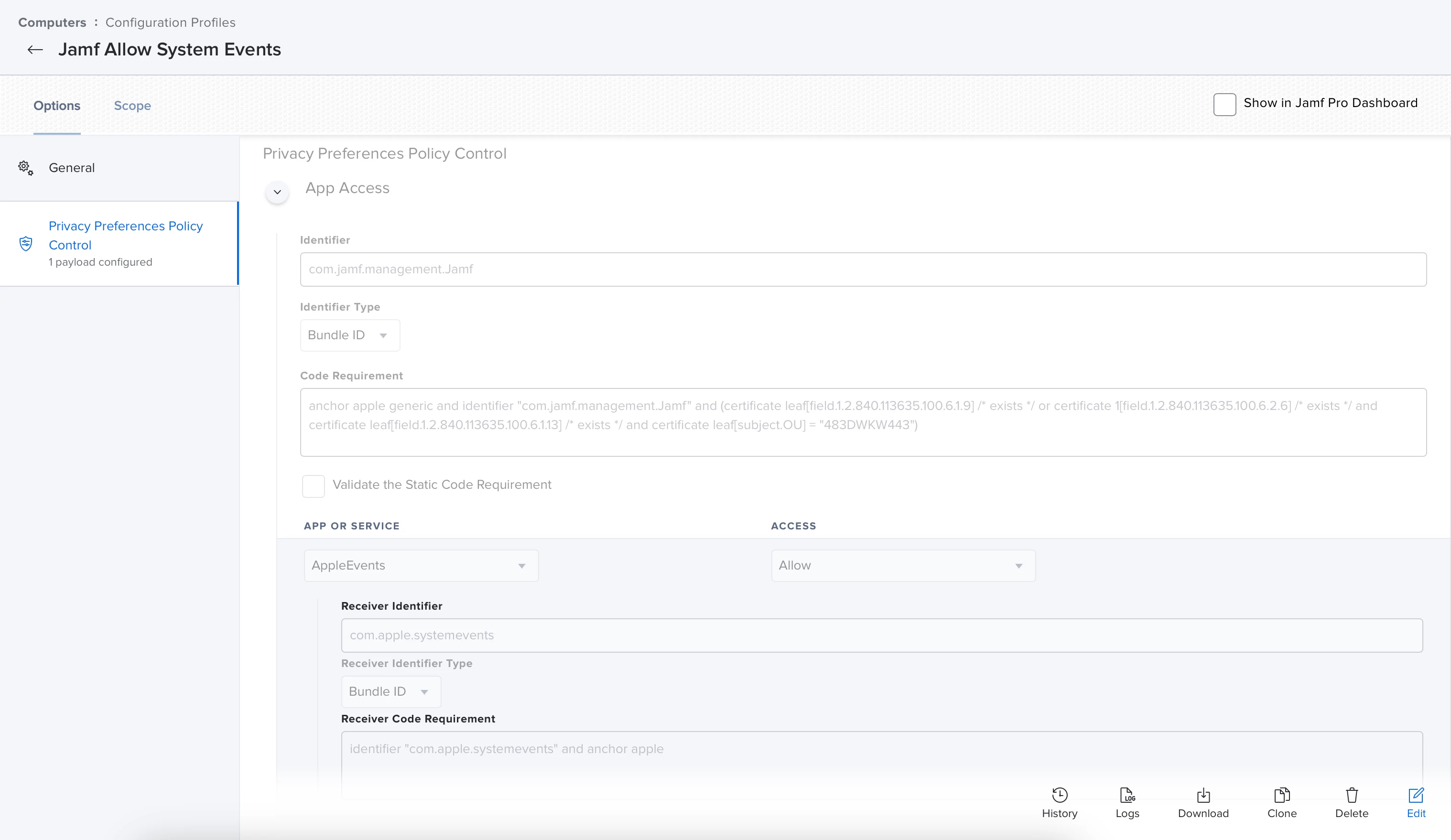The image size is (1451, 840).
Task: Click the APP OR SERVICE column header
Action: click(x=351, y=526)
